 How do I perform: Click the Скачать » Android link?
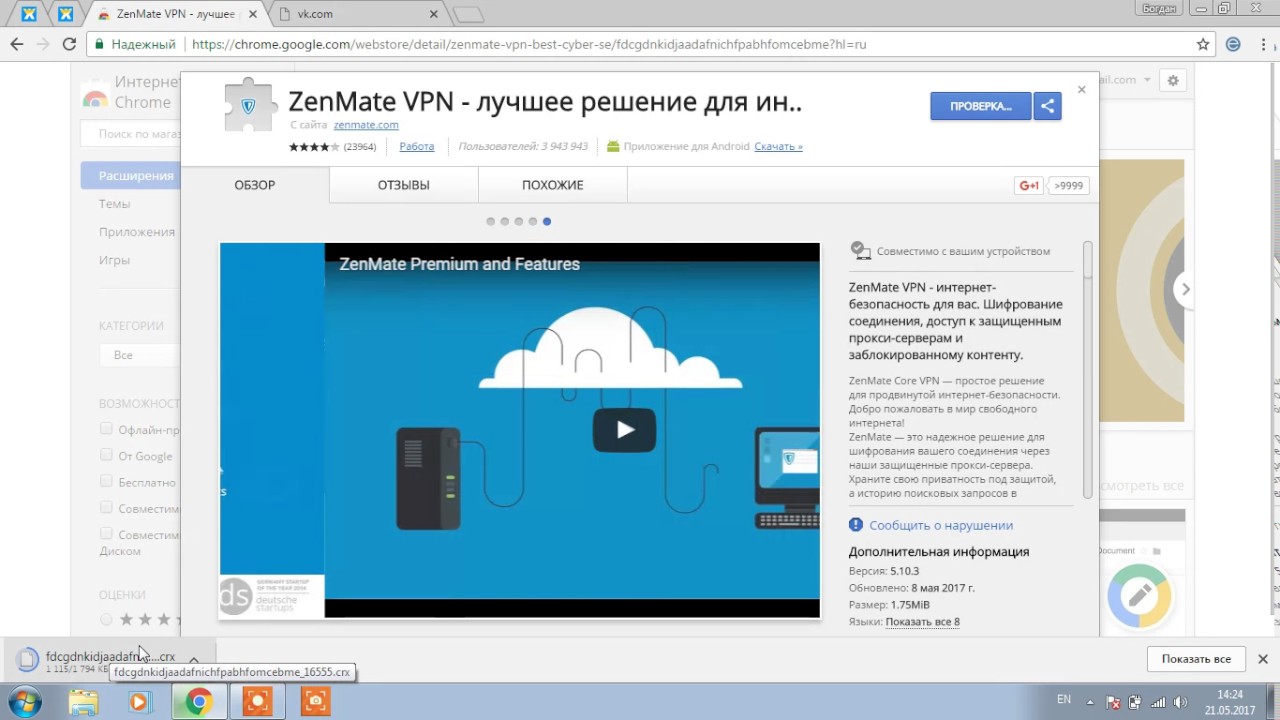[778, 146]
